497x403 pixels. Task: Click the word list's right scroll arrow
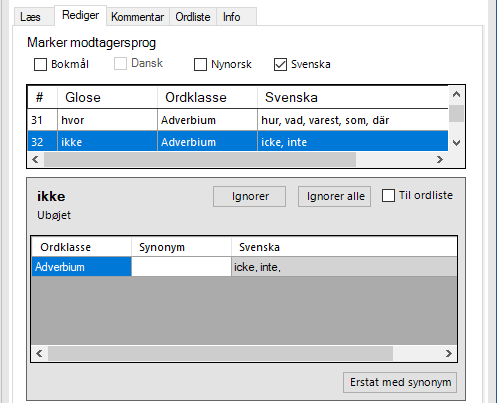coord(440,160)
